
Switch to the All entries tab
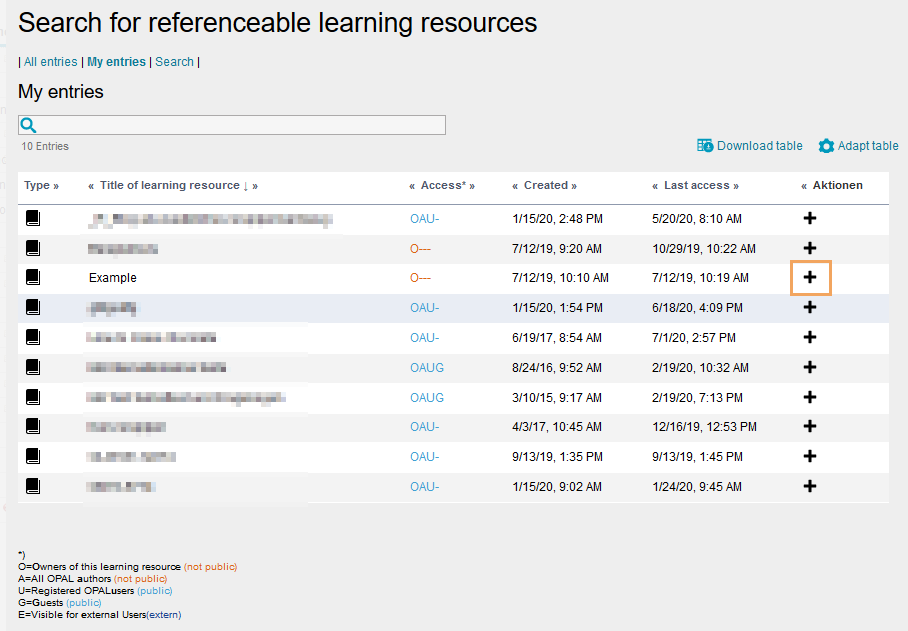50,62
